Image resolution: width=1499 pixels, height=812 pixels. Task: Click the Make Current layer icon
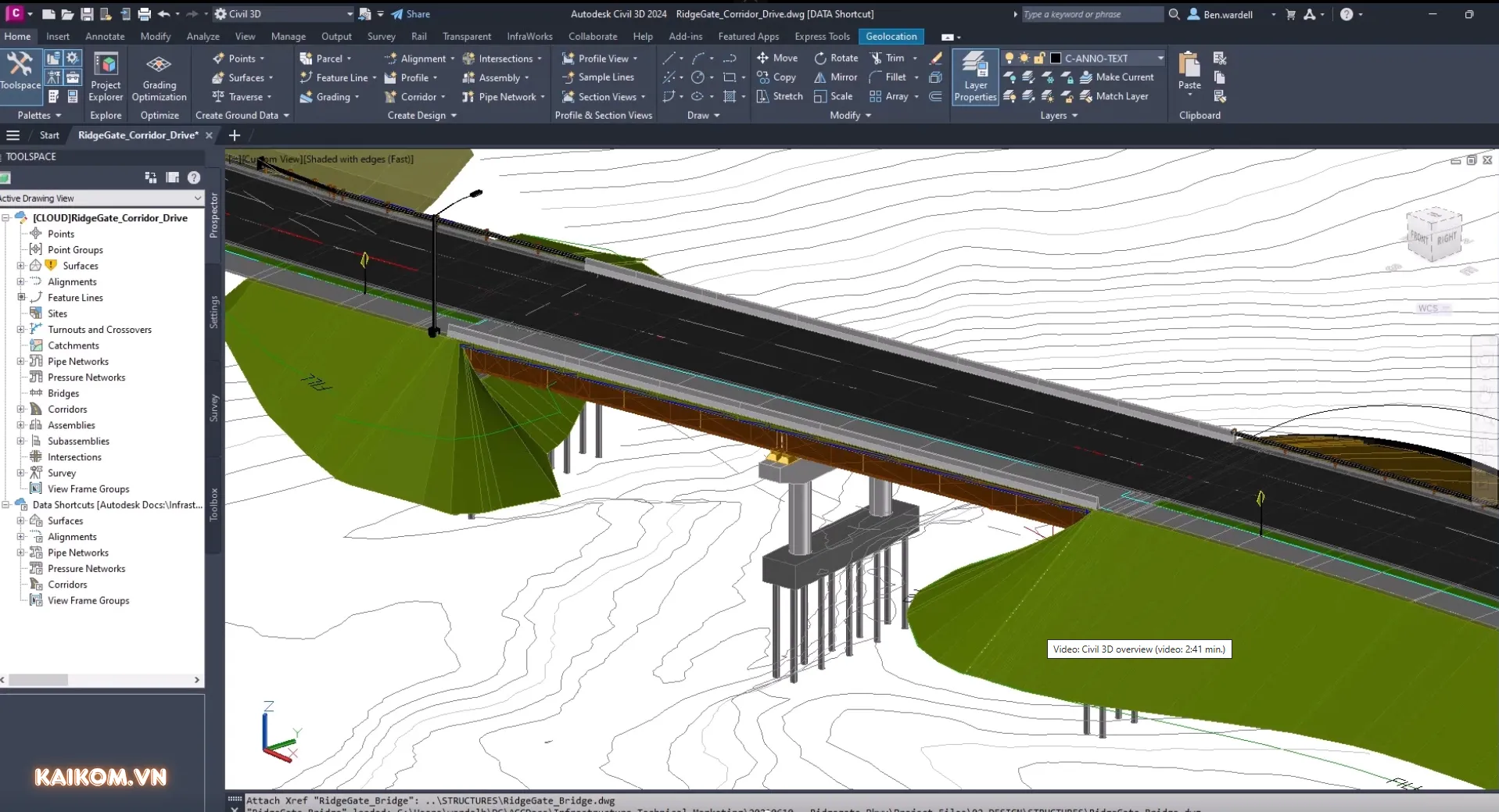tap(1119, 77)
